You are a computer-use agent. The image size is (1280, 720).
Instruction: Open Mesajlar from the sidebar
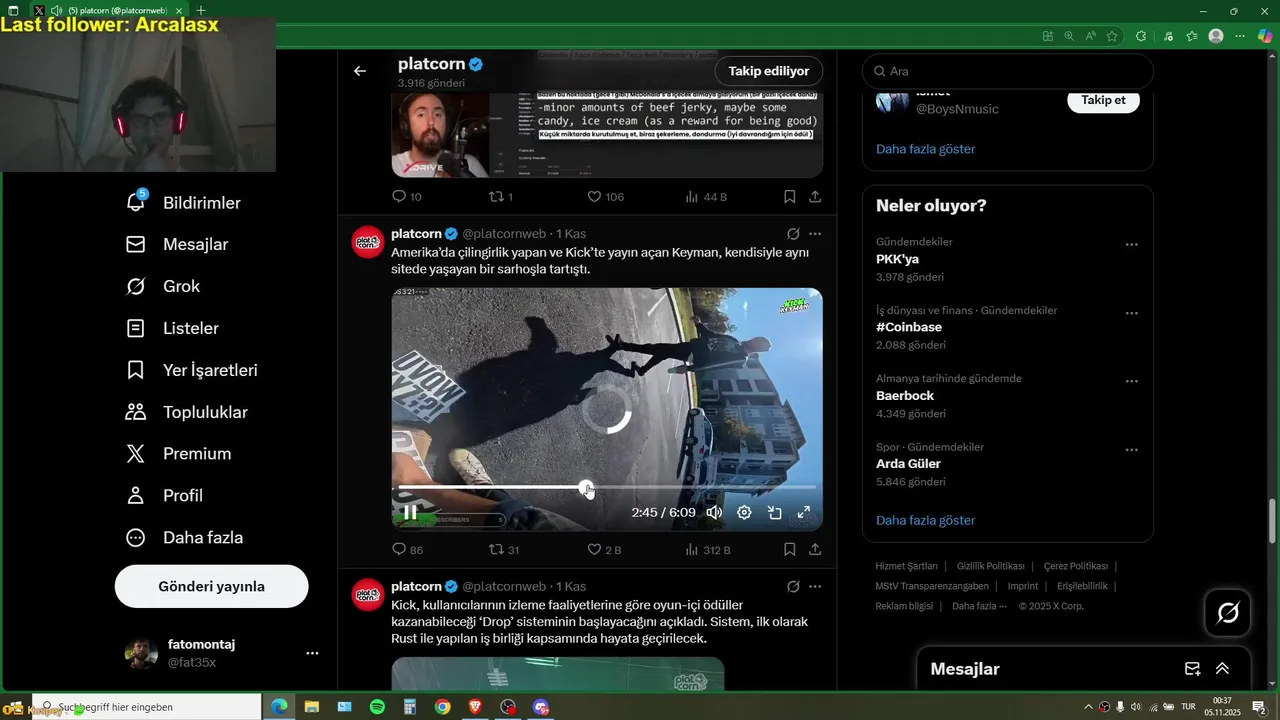pos(177,244)
